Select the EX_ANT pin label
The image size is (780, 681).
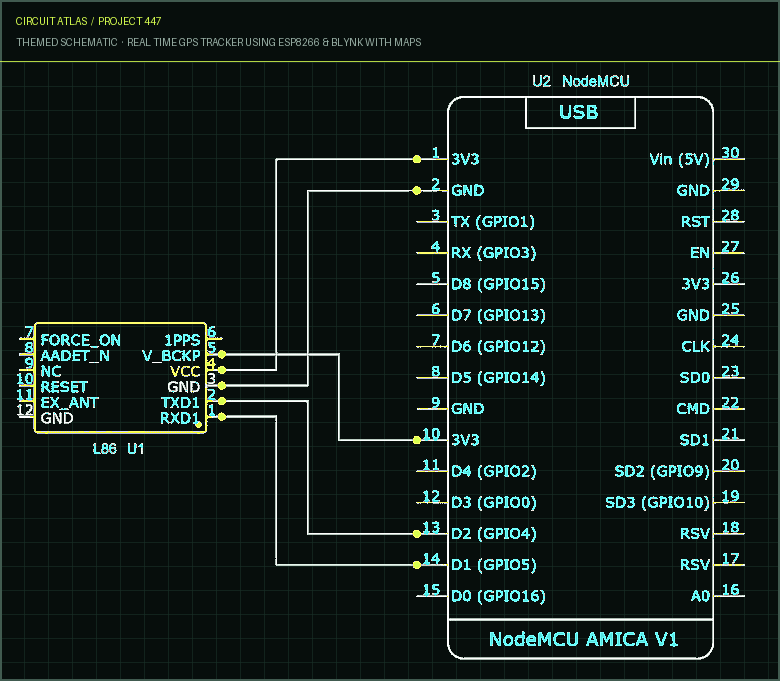70,402
